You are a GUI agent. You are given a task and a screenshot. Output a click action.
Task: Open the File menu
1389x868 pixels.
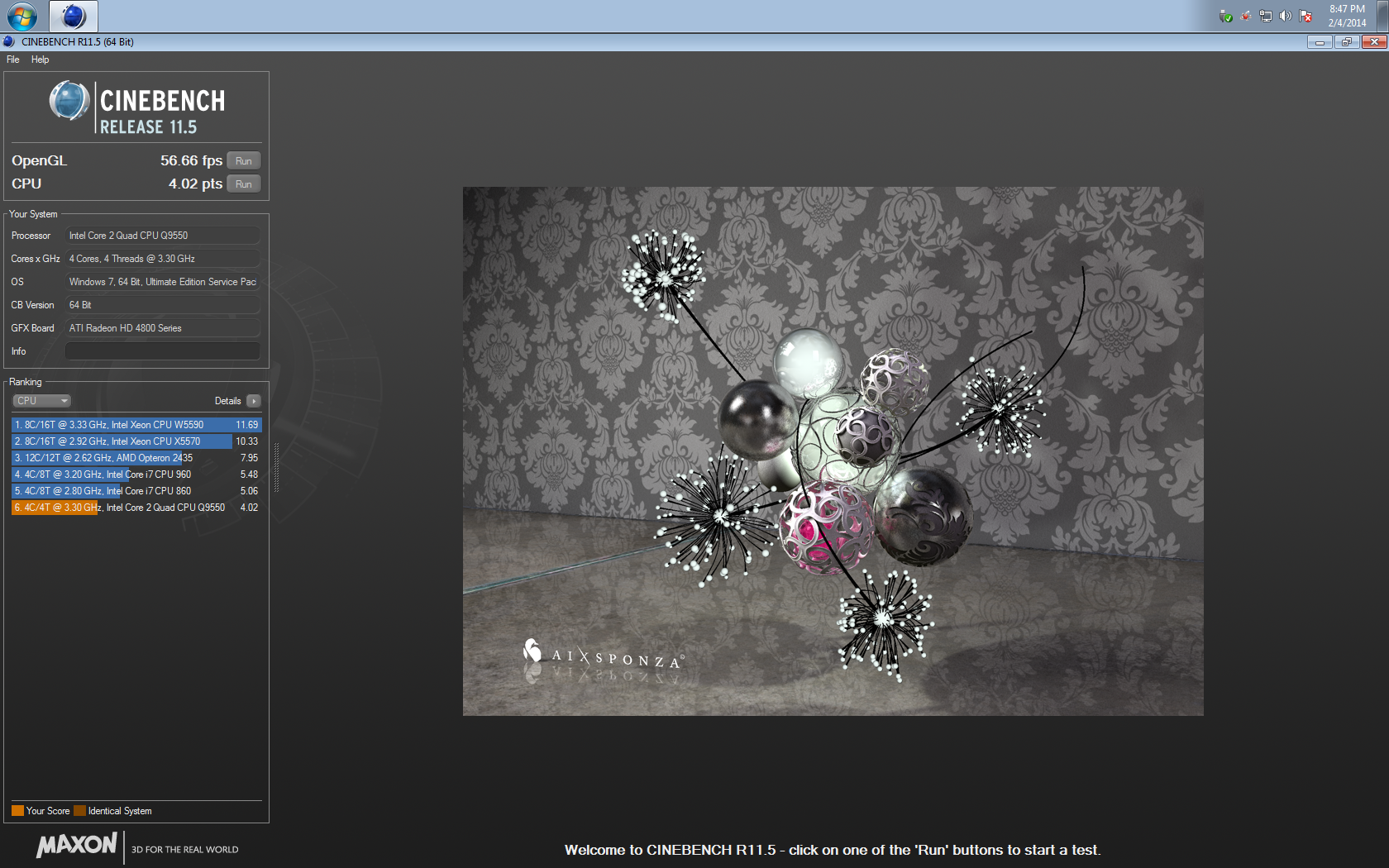tap(12, 60)
